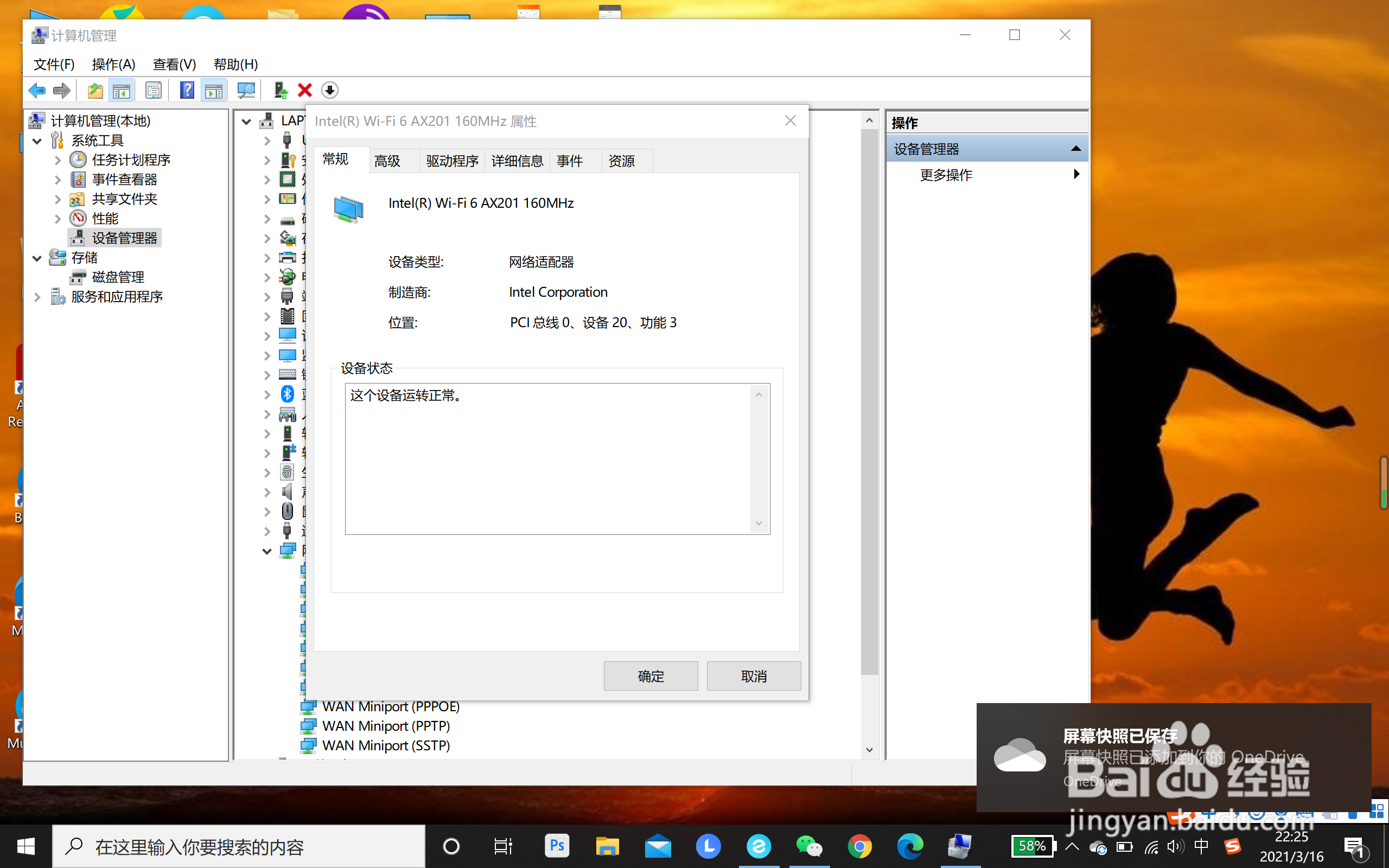Screen dimensions: 1389x868
Task: Click the 确定 button
Action: click(651, 676)
